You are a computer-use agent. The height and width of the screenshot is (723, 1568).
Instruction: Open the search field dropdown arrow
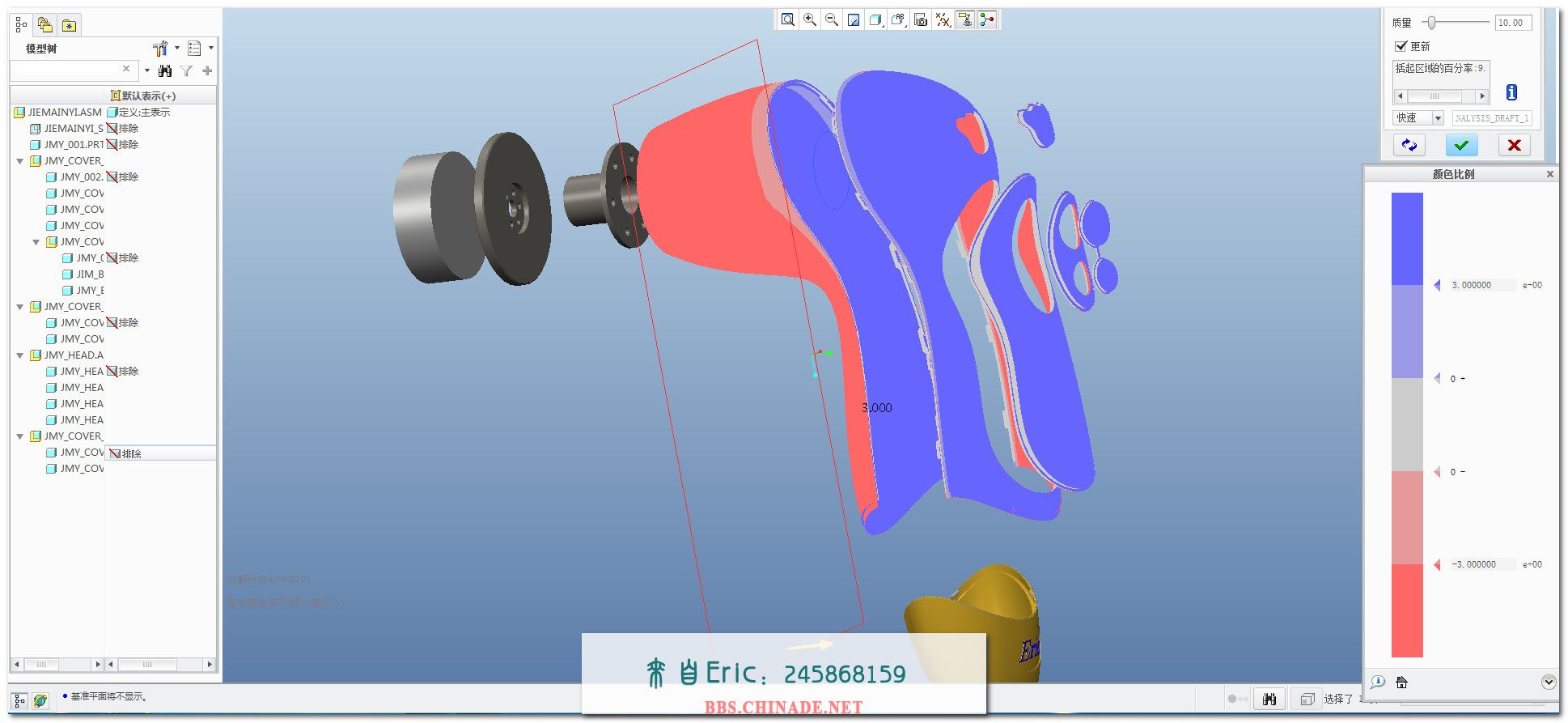[146, 70]
